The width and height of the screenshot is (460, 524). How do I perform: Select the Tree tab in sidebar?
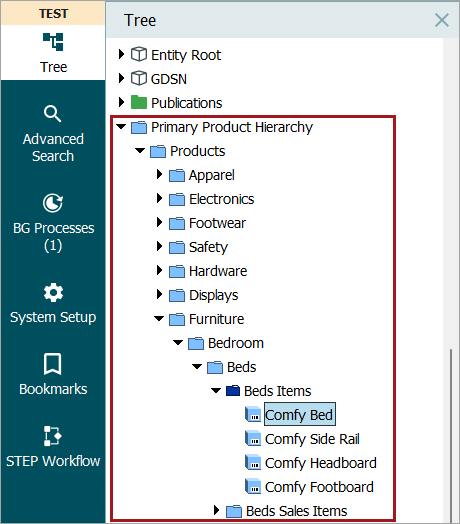53,52
